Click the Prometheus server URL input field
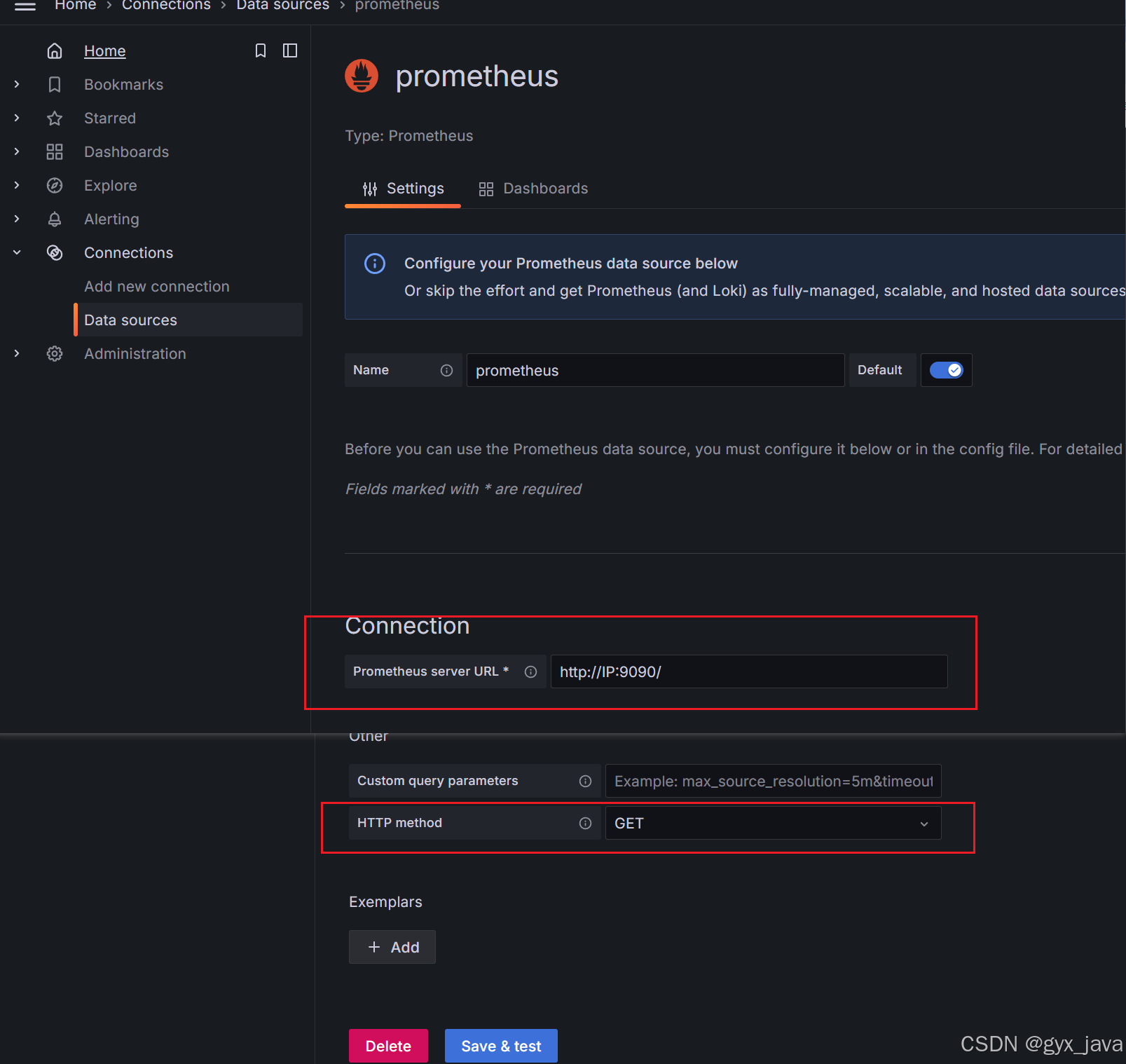The width and height of the screenshot is (1126, 1064). point(749,671)
